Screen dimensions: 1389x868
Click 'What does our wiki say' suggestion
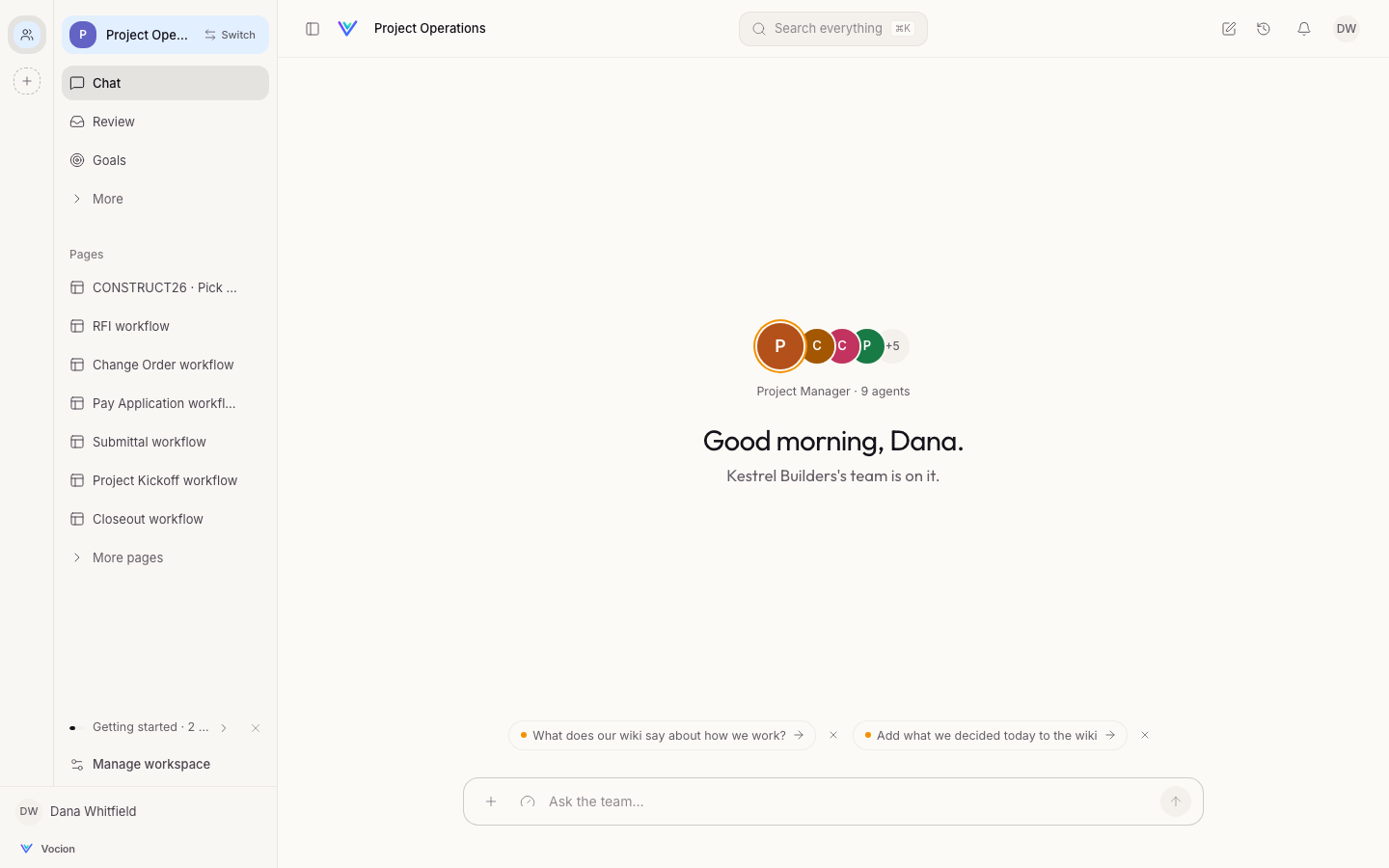point(662,735)
